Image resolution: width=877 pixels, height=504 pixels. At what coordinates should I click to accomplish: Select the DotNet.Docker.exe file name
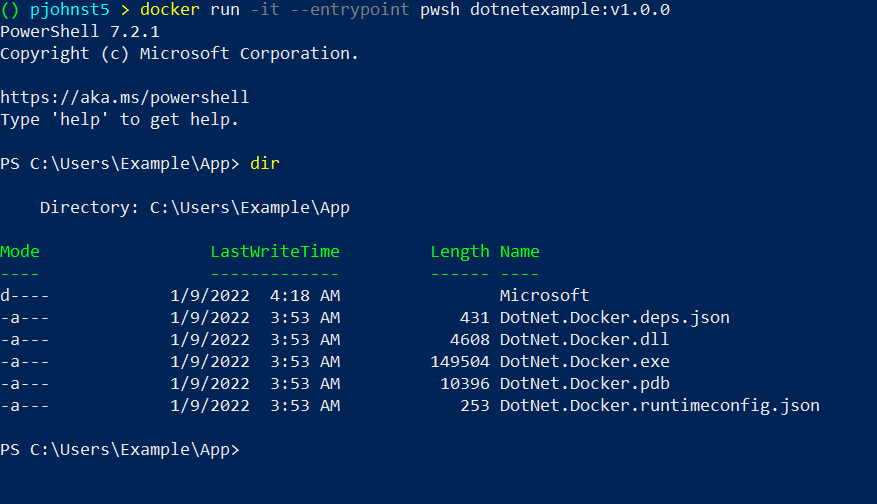point(584,362)
